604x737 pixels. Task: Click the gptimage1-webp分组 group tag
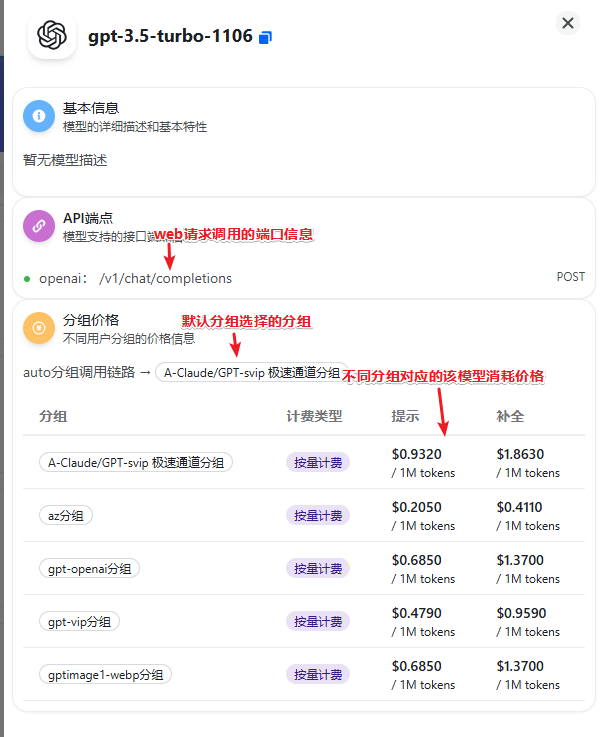105,674
